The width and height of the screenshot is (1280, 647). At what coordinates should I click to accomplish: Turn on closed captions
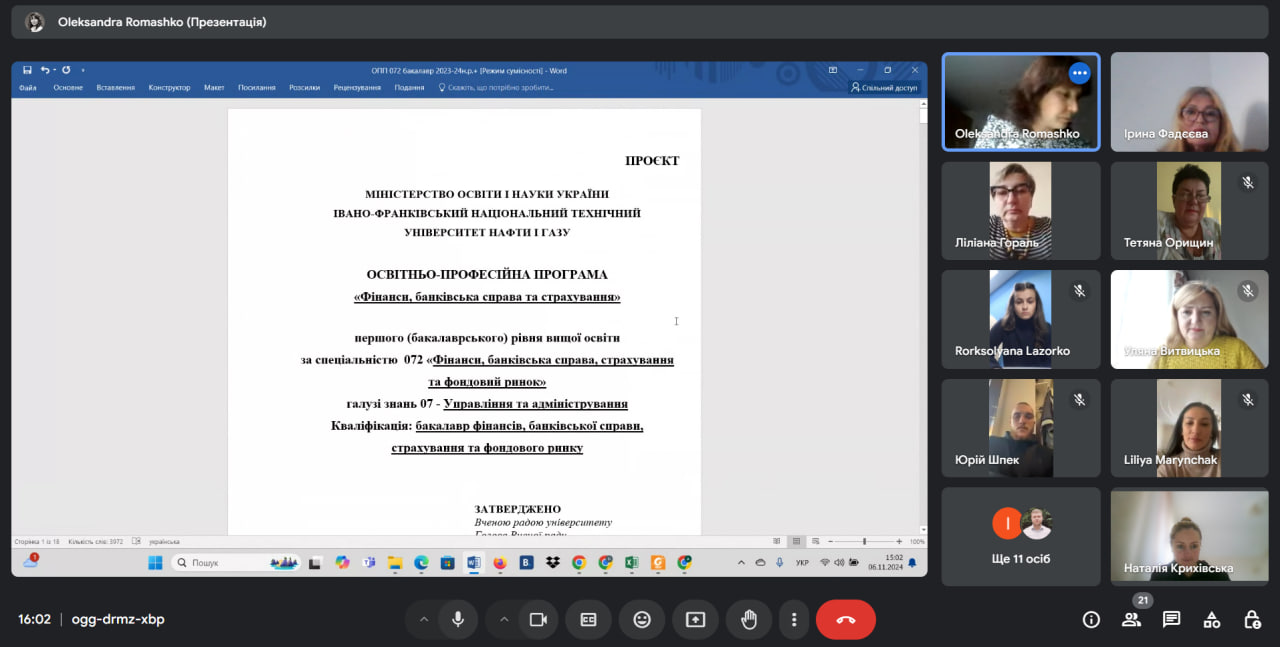point(588,619)
